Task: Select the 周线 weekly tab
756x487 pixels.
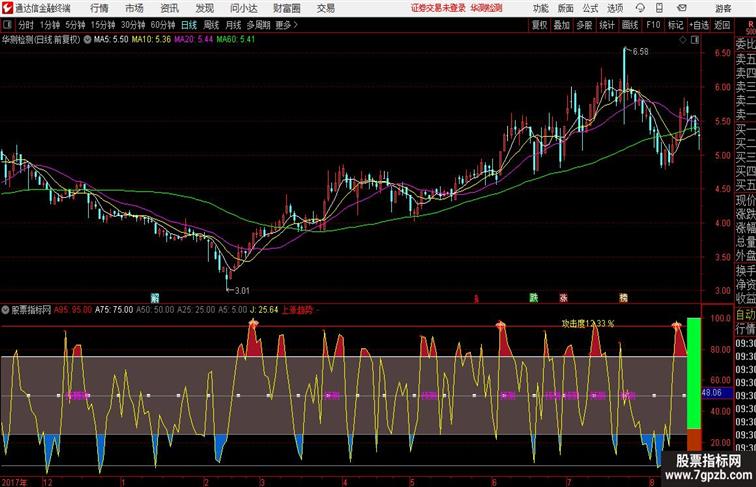Action: tap(211, 25)
